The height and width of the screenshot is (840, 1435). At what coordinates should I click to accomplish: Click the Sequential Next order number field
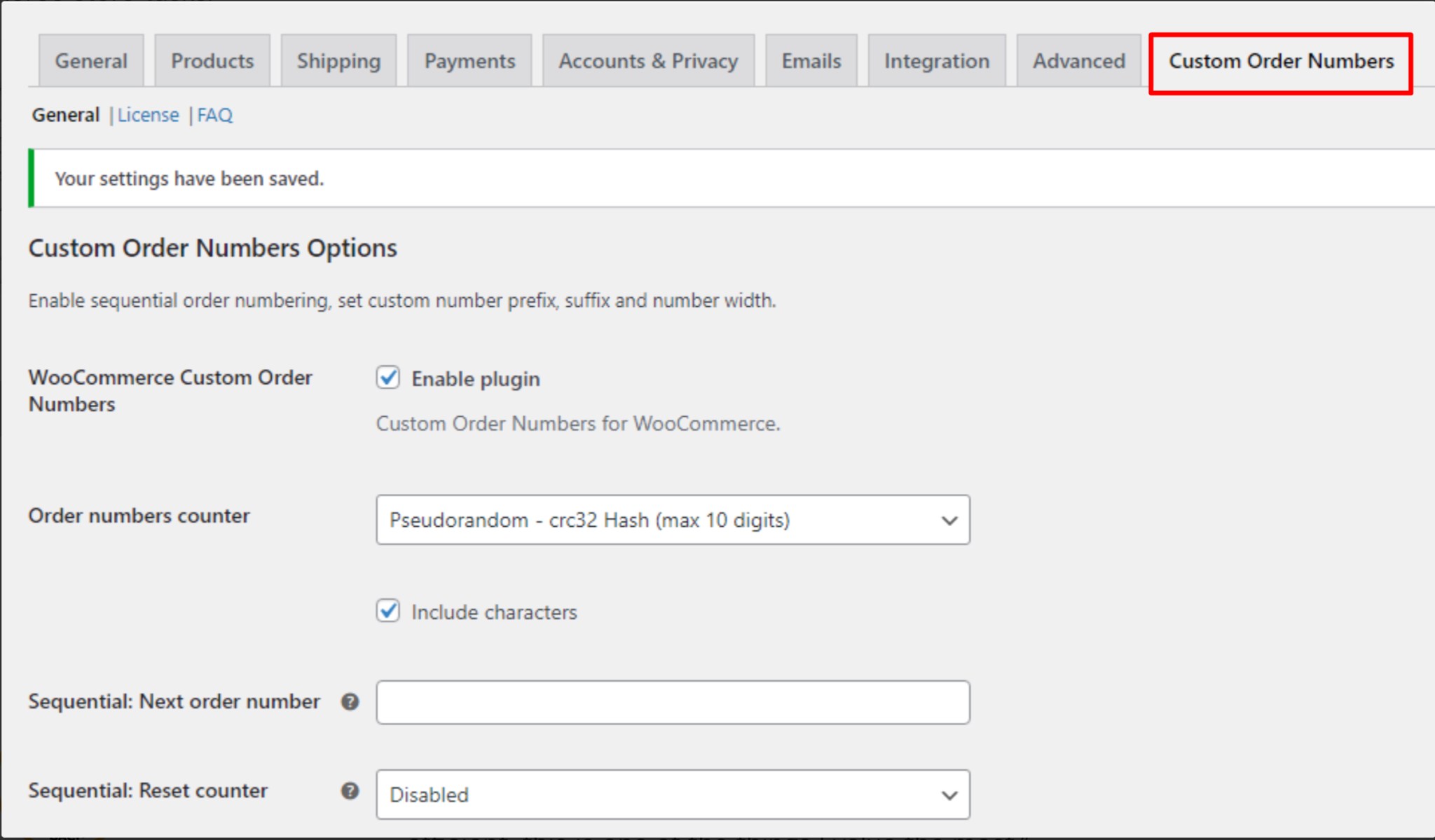pos(673,702)
